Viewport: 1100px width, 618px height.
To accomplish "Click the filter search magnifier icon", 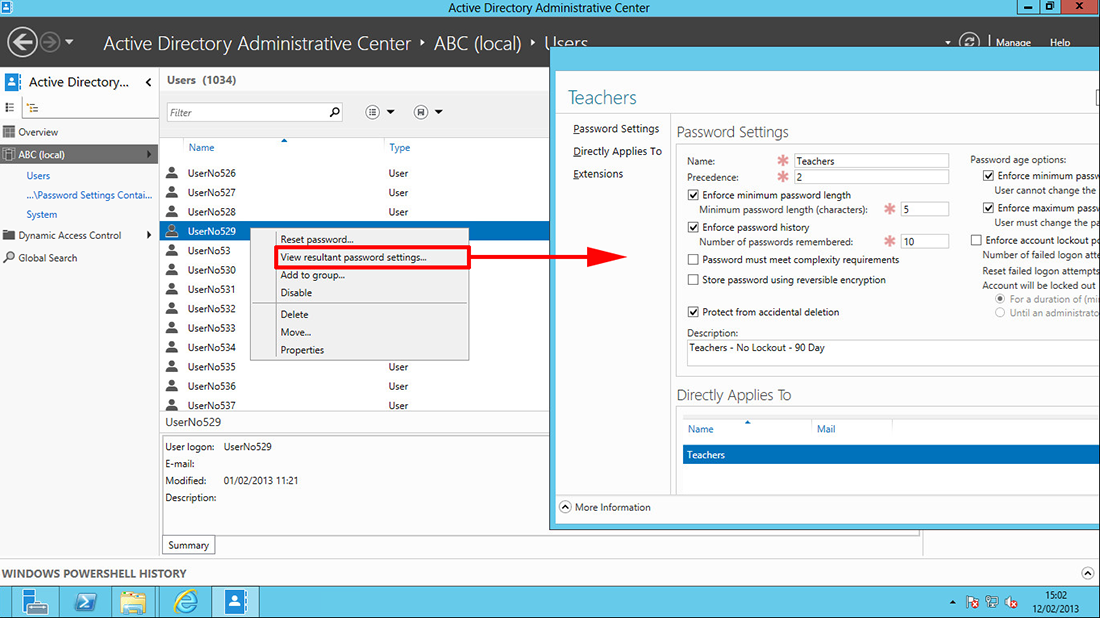I will [335, 112].
